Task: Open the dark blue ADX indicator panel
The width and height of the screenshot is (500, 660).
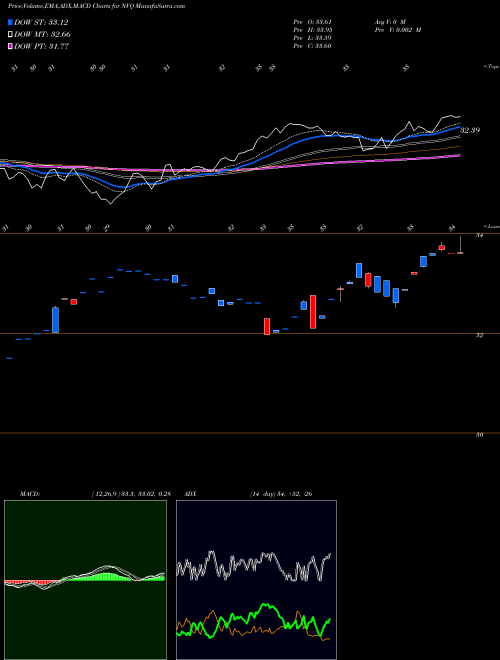Action: pyautogui.click(x=256, y=580)
